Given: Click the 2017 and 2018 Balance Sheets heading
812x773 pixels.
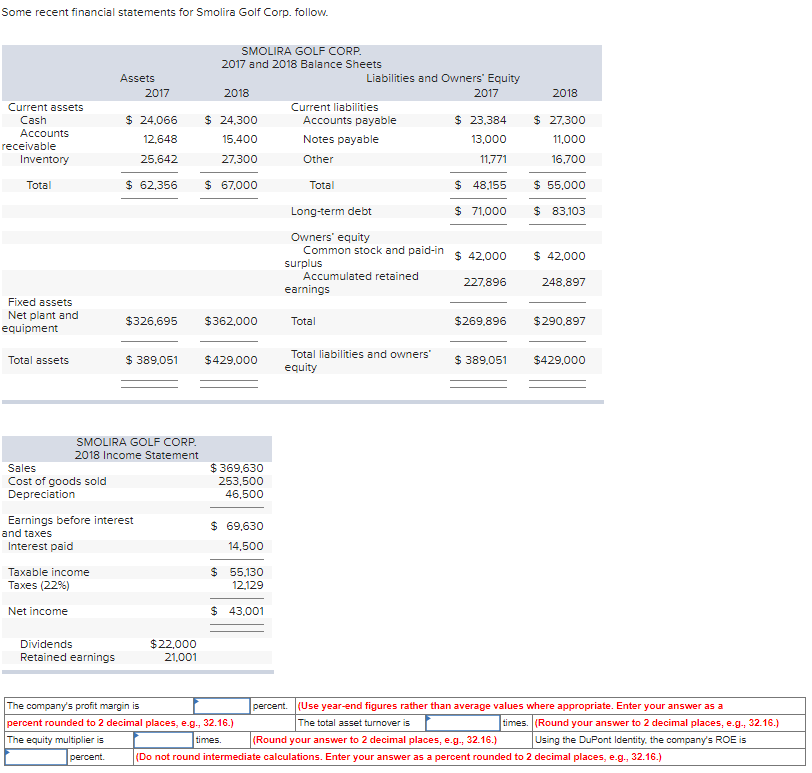Looking at the screenshot, I should [301, 64].
